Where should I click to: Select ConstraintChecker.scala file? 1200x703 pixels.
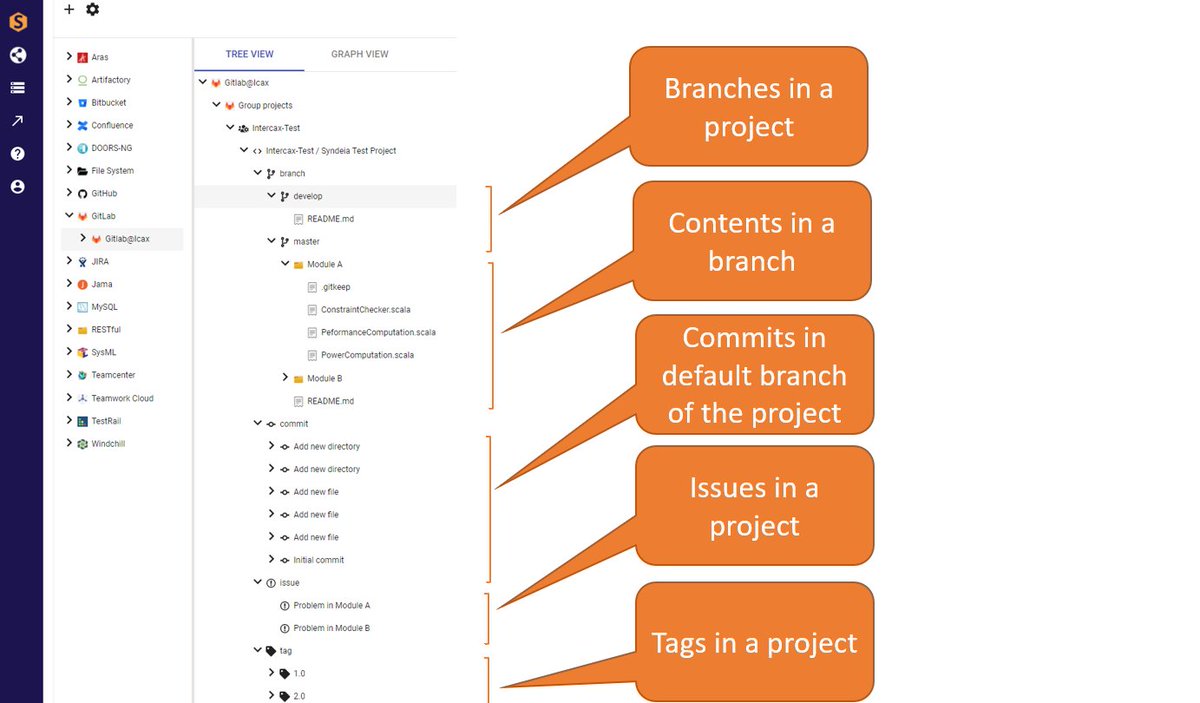pyautogui.click(x=366, y=310)
